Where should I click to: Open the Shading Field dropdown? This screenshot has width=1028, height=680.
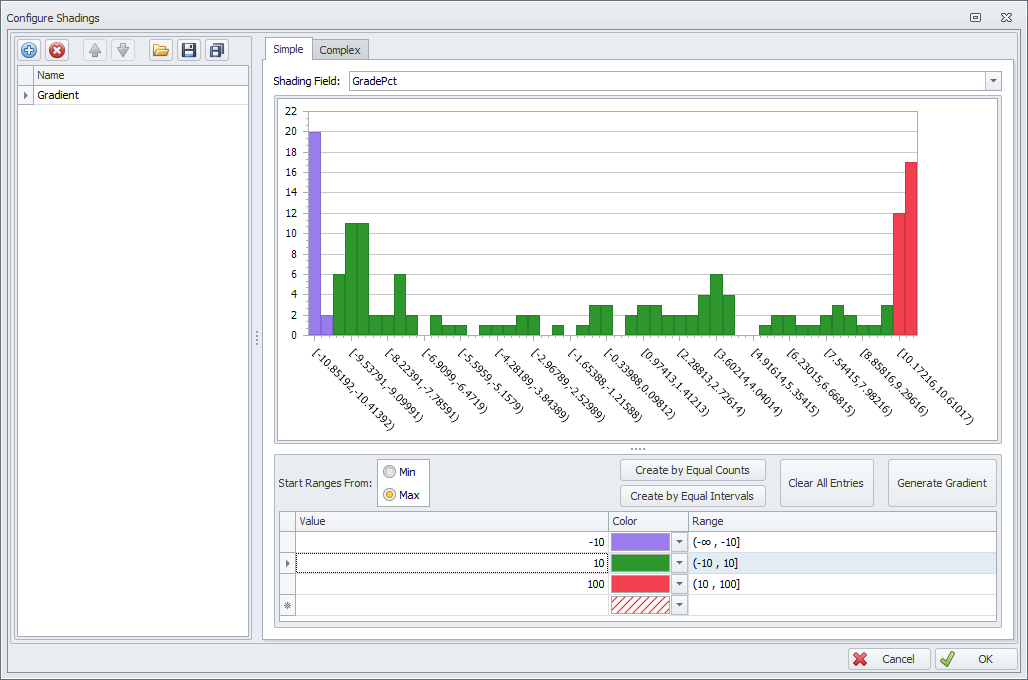993,81
